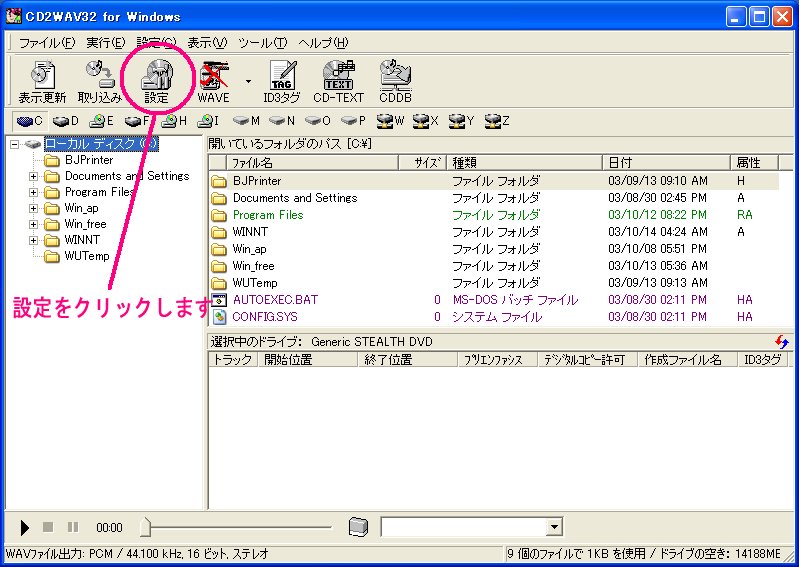Click the 取り込み rip toolbar icon
Viewport: 799px width, 567px height.
tap(100, 80)
